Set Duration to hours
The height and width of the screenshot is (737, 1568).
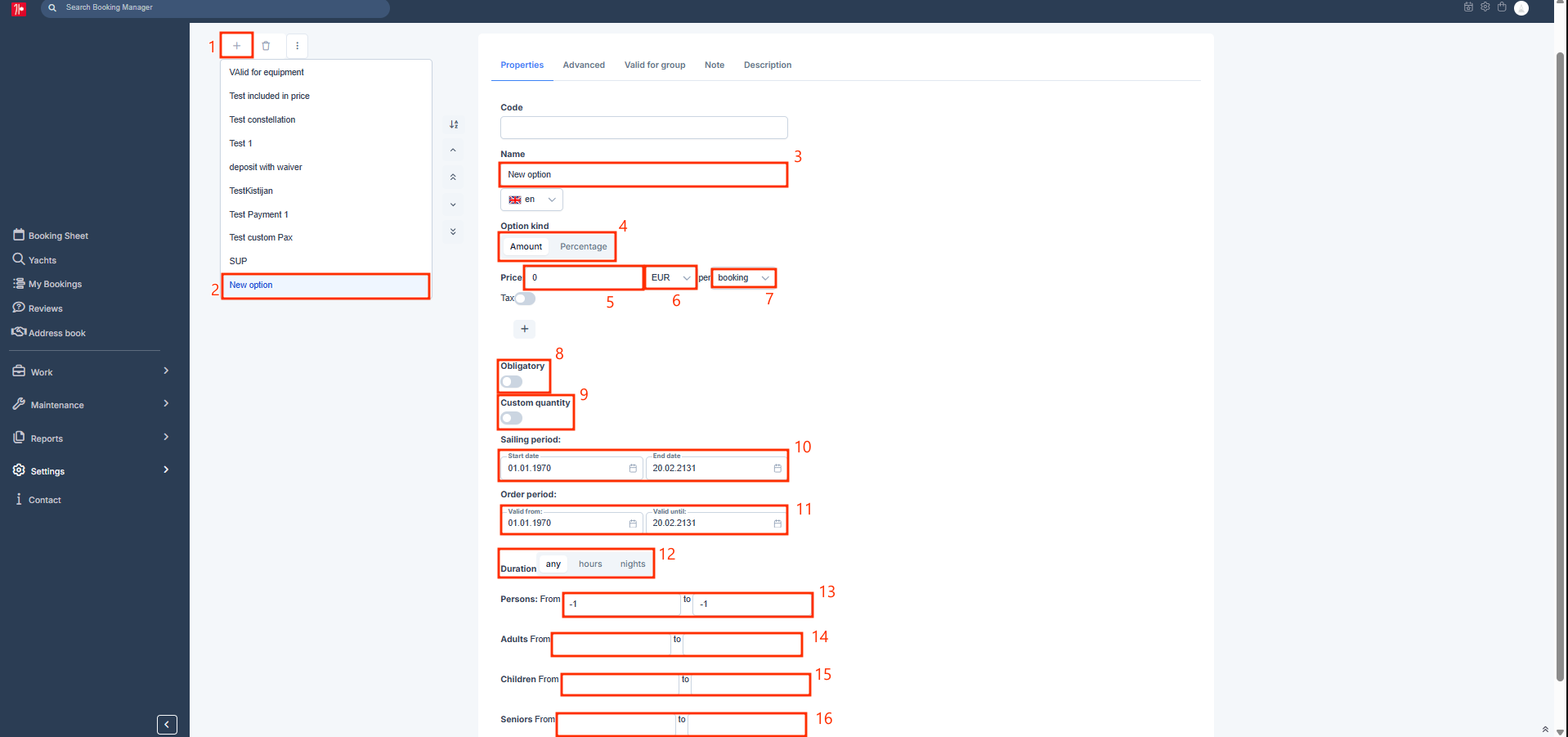pyautogui.click(x=590, y=564)
